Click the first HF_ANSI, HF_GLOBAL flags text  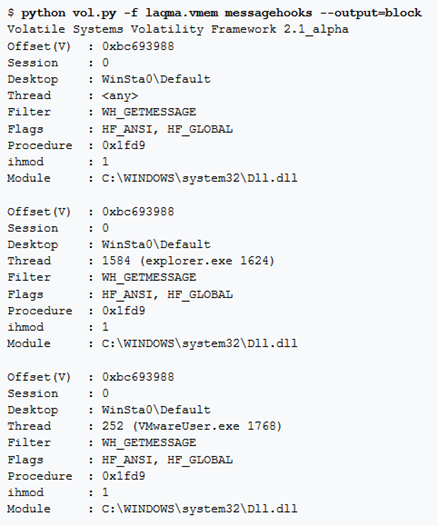point(167,129)
